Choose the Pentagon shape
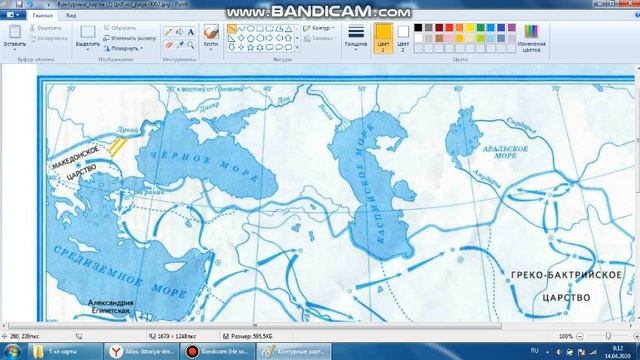 click(x=251, y=38)
